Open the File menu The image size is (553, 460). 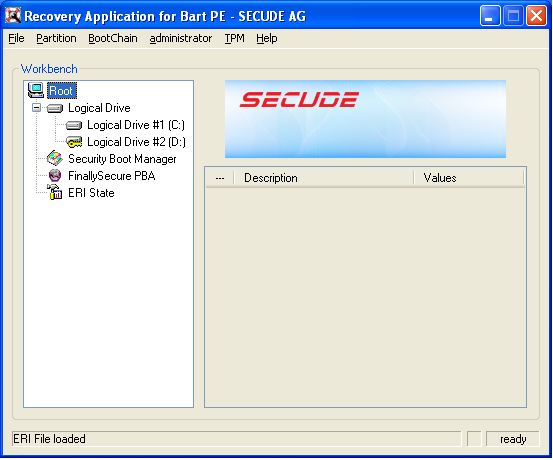[16, 38]
